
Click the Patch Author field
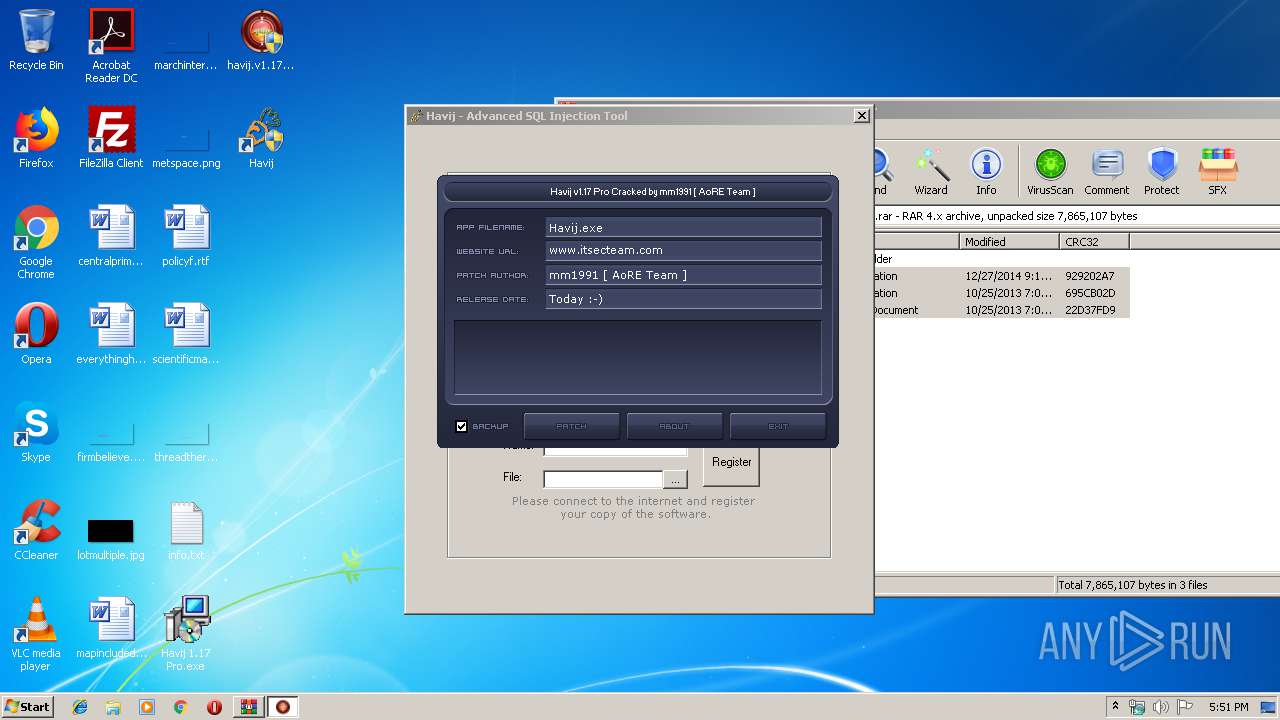[683, 275]
